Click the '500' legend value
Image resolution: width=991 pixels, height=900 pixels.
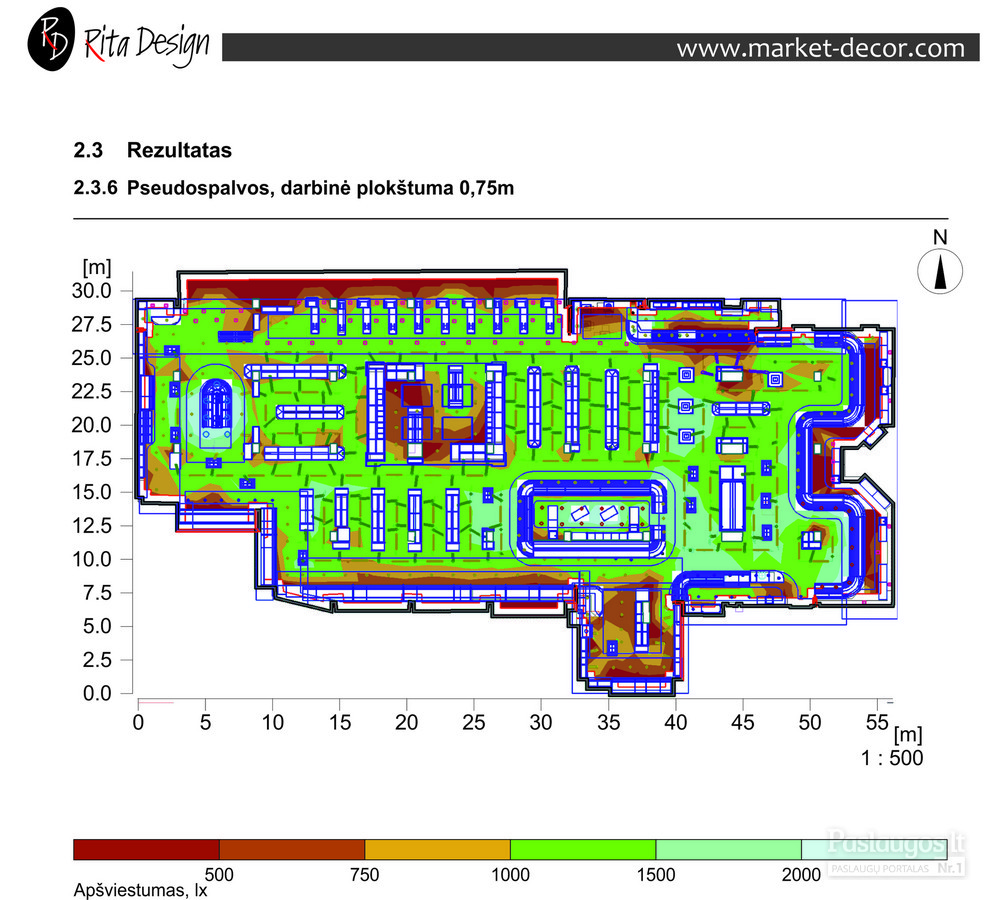pyautogui.click(x=219, y=875)
